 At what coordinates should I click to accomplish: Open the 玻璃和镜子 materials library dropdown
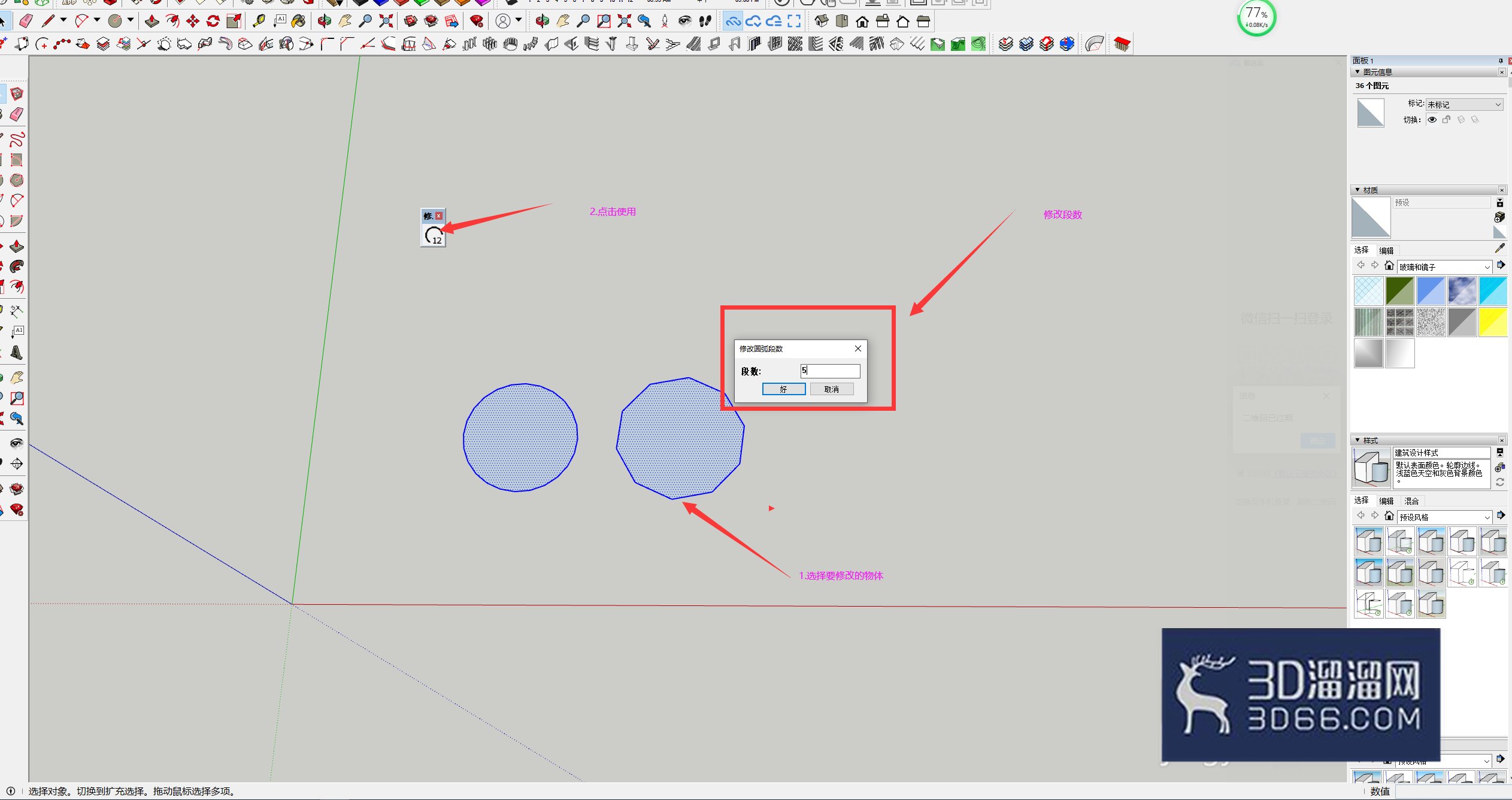pos(1444,266)
